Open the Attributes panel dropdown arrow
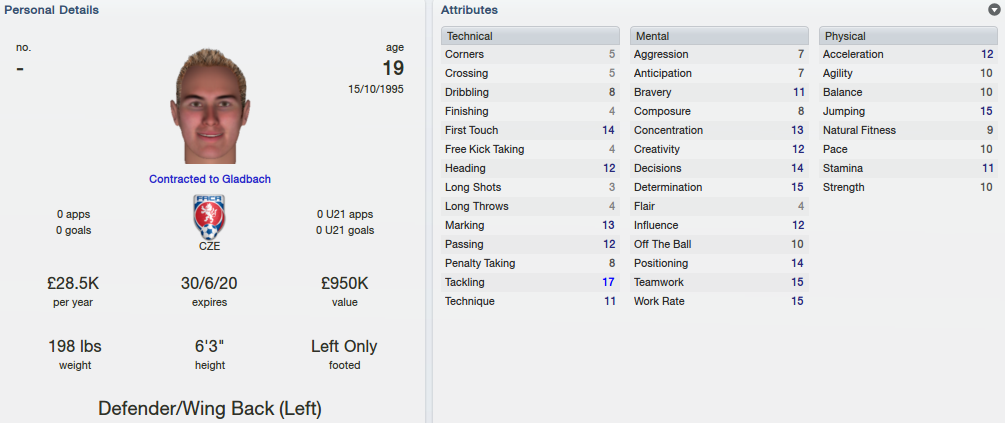The image size is (1005, 423). coord(994,10)
